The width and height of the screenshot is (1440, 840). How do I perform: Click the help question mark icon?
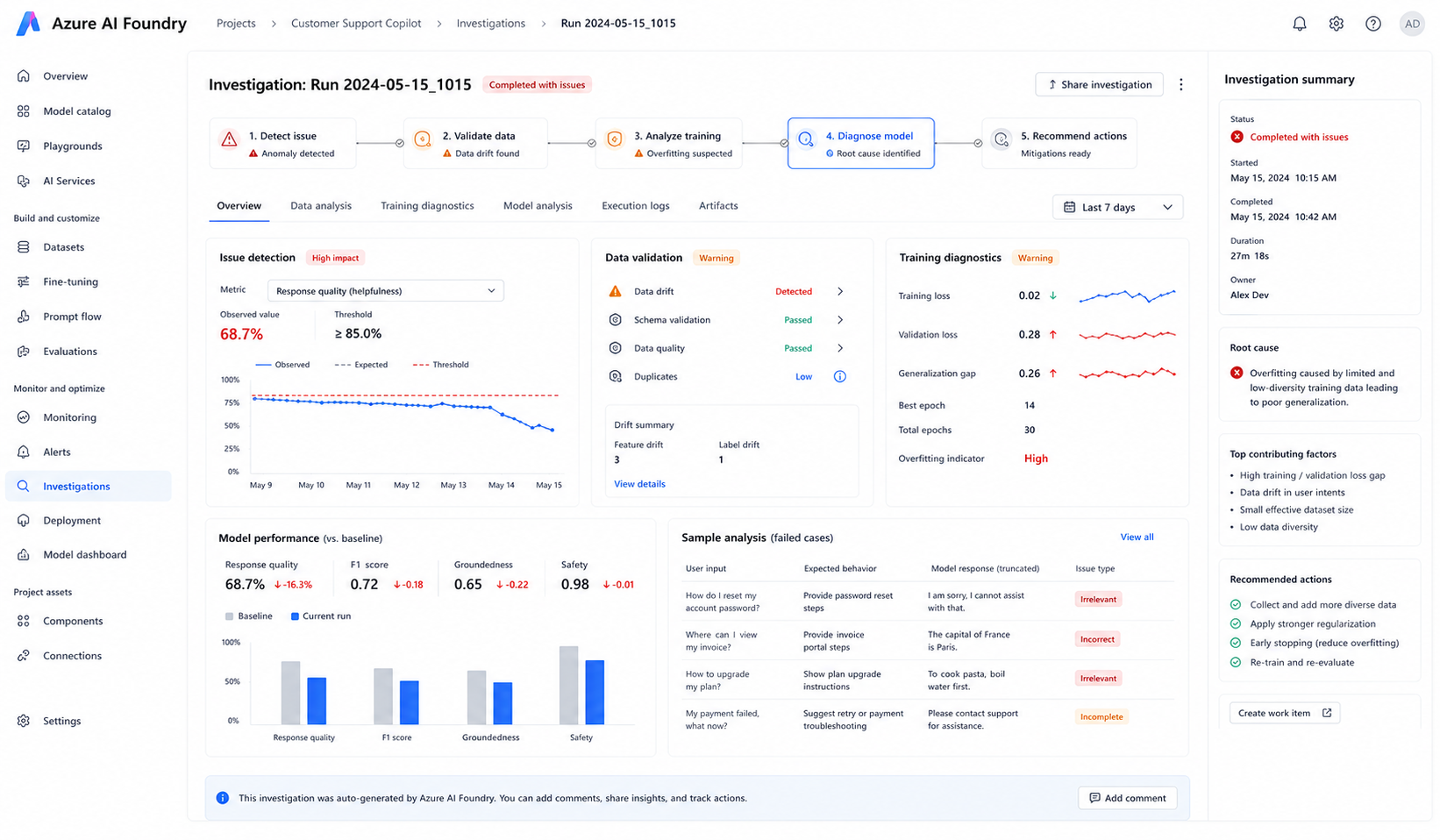click(1373, 24)
